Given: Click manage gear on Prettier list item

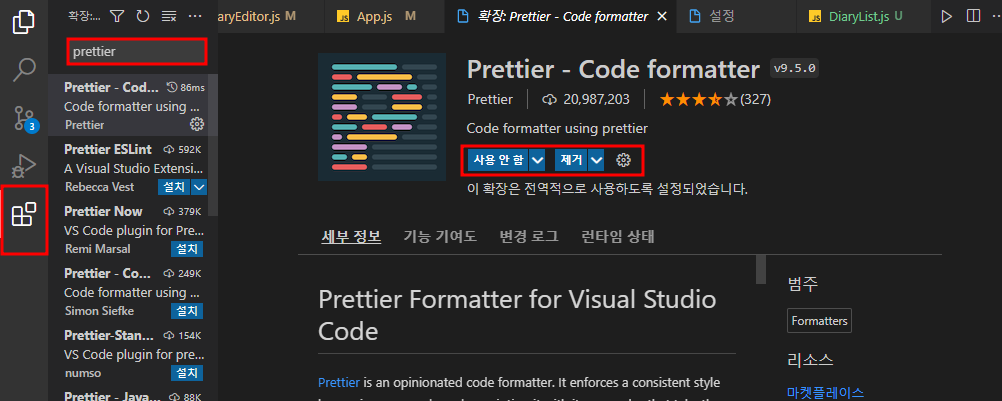Looking at the screenshot, I should [x=197, y=124].
